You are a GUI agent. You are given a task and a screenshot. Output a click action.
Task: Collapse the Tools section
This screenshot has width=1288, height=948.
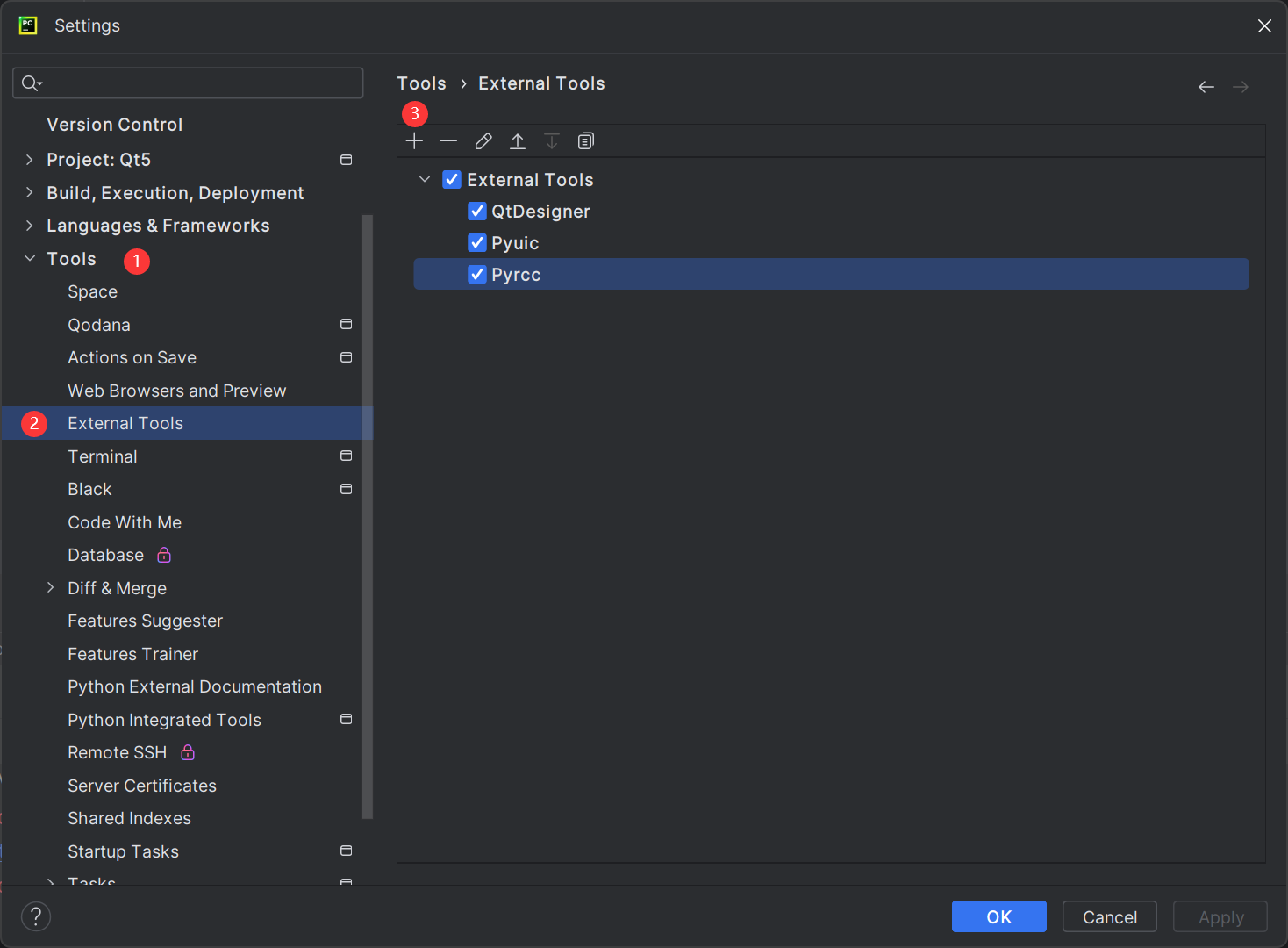(x=30, y=258)
